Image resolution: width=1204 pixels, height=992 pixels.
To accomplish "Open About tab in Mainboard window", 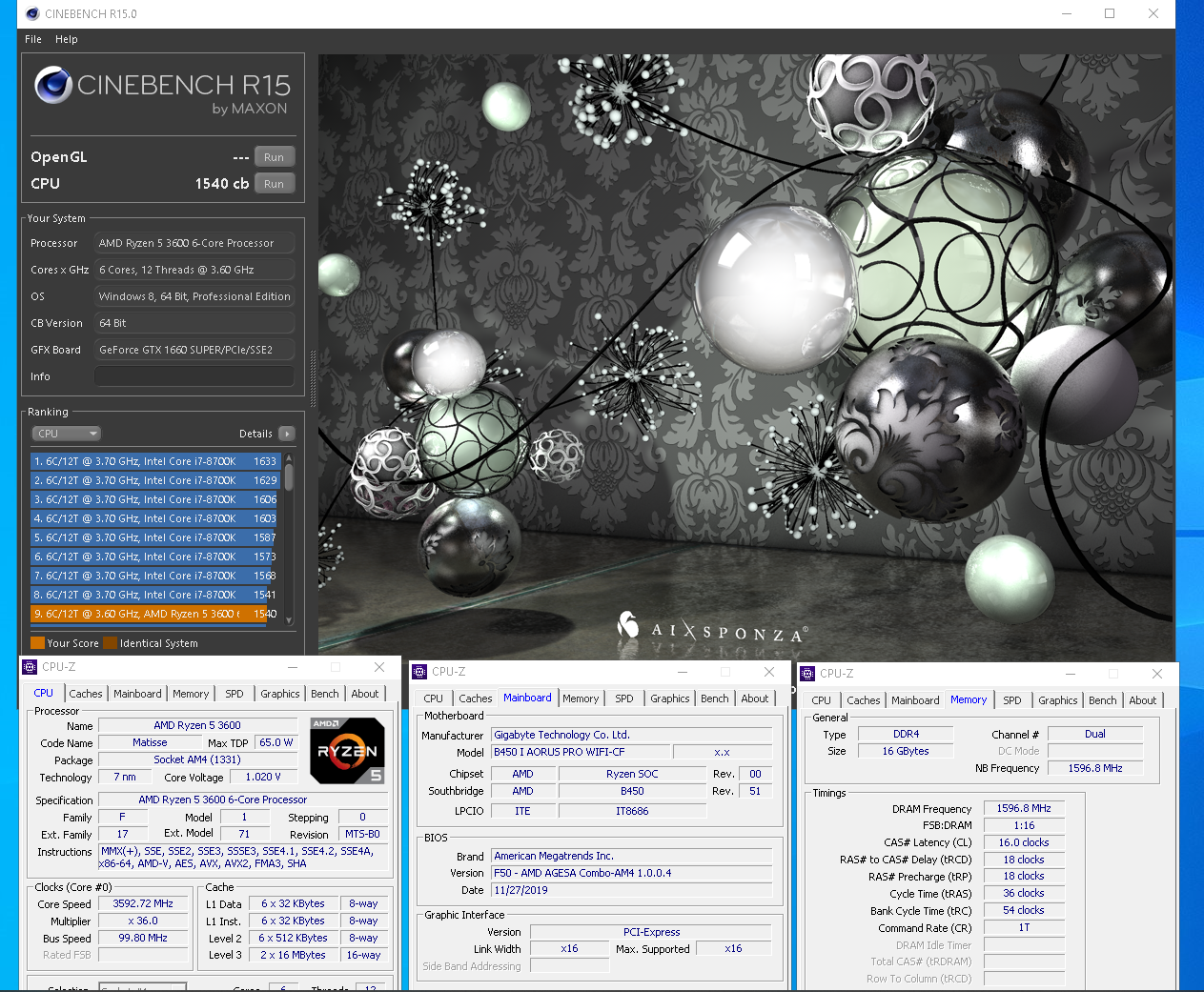I will (755, 698).
